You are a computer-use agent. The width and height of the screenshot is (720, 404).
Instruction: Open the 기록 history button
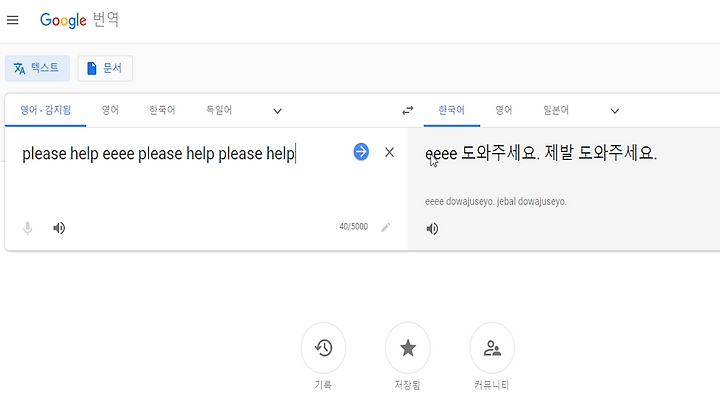pos(323,348)
